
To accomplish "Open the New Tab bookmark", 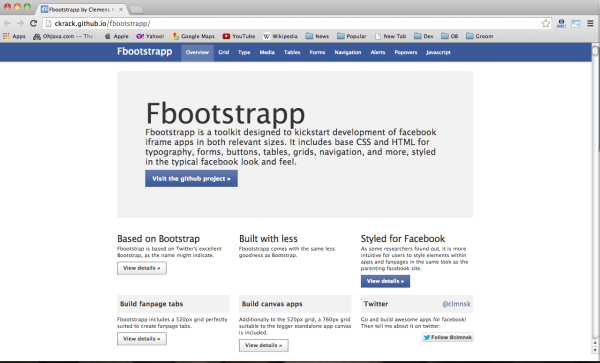I will [x=390, y=36].
